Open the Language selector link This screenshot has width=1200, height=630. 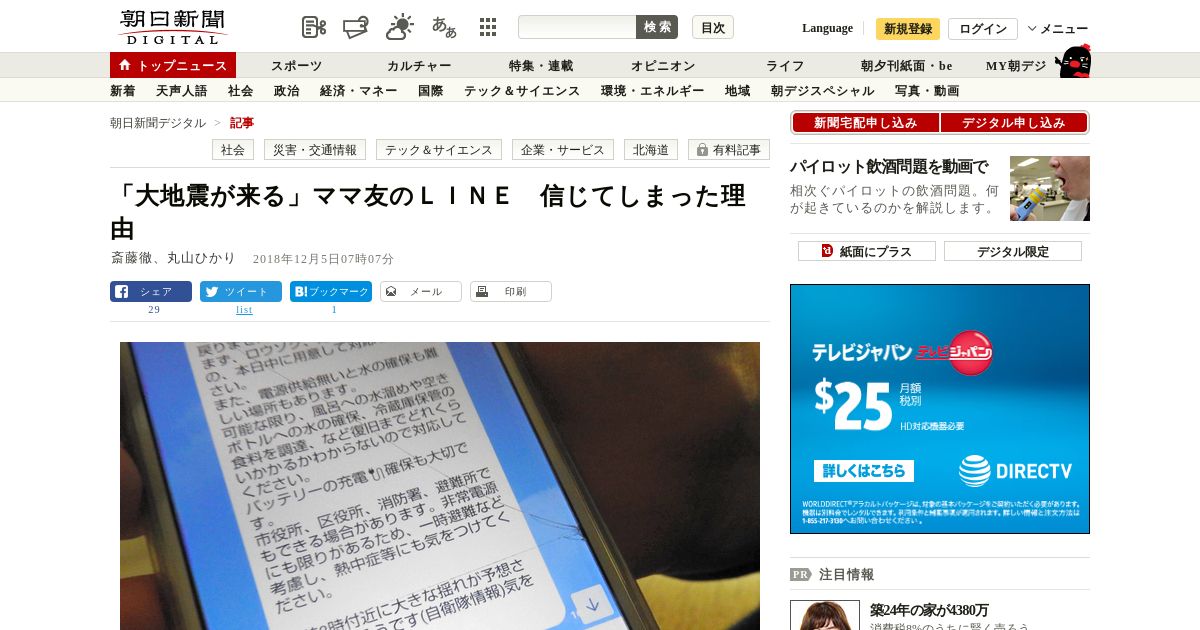pyautogui.click(x=827, y=28)
